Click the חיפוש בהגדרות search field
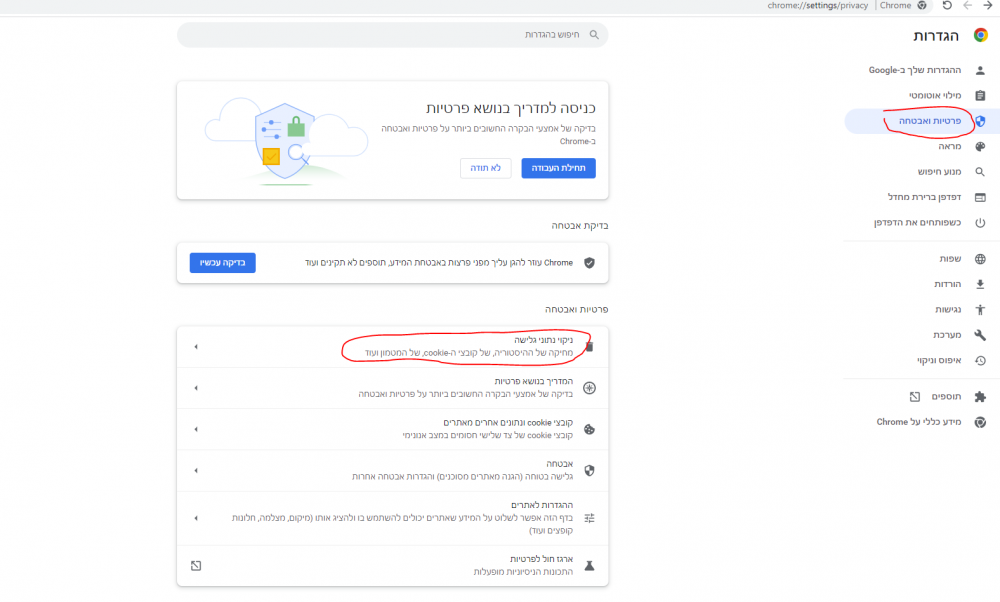 pos(392,35)
